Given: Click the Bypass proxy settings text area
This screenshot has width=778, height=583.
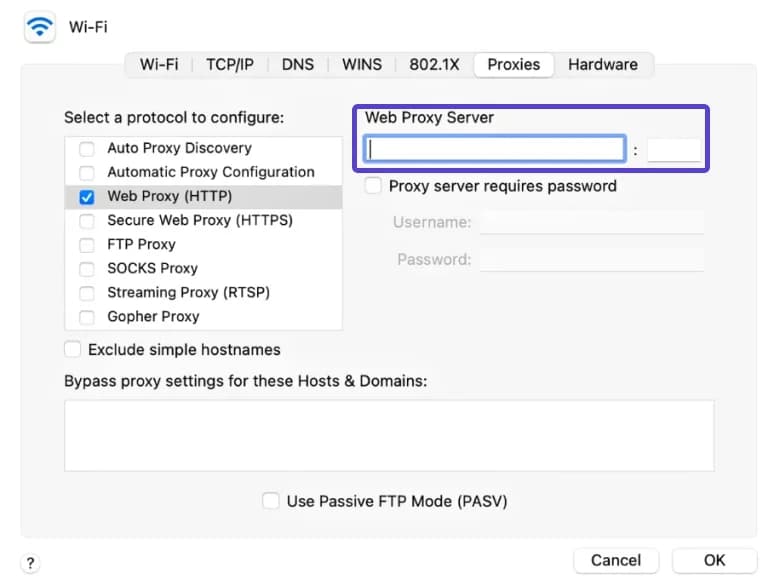Looking at the screenshot, I should (389, 435).
